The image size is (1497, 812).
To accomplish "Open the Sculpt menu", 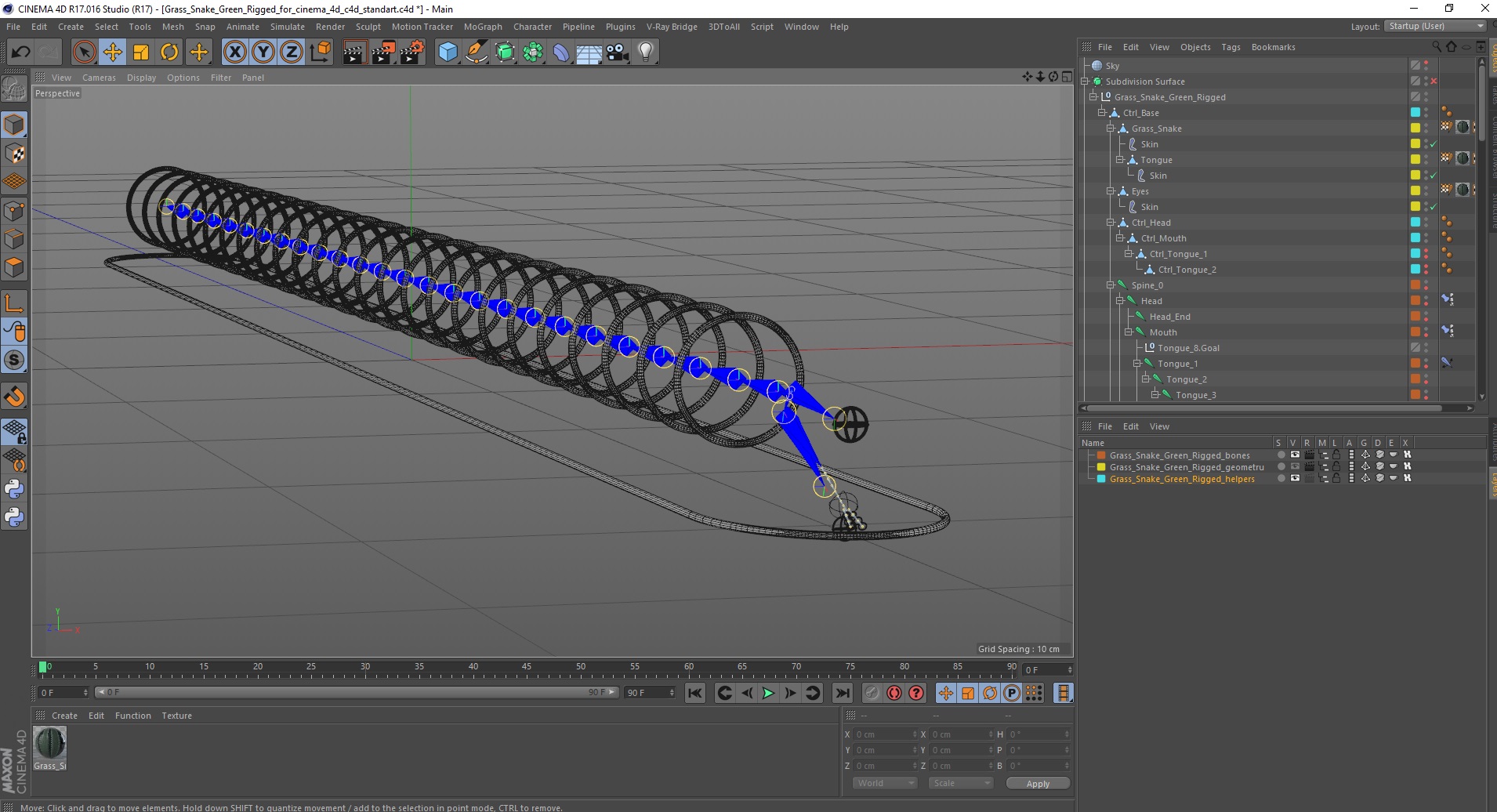I will click(368, 27).
